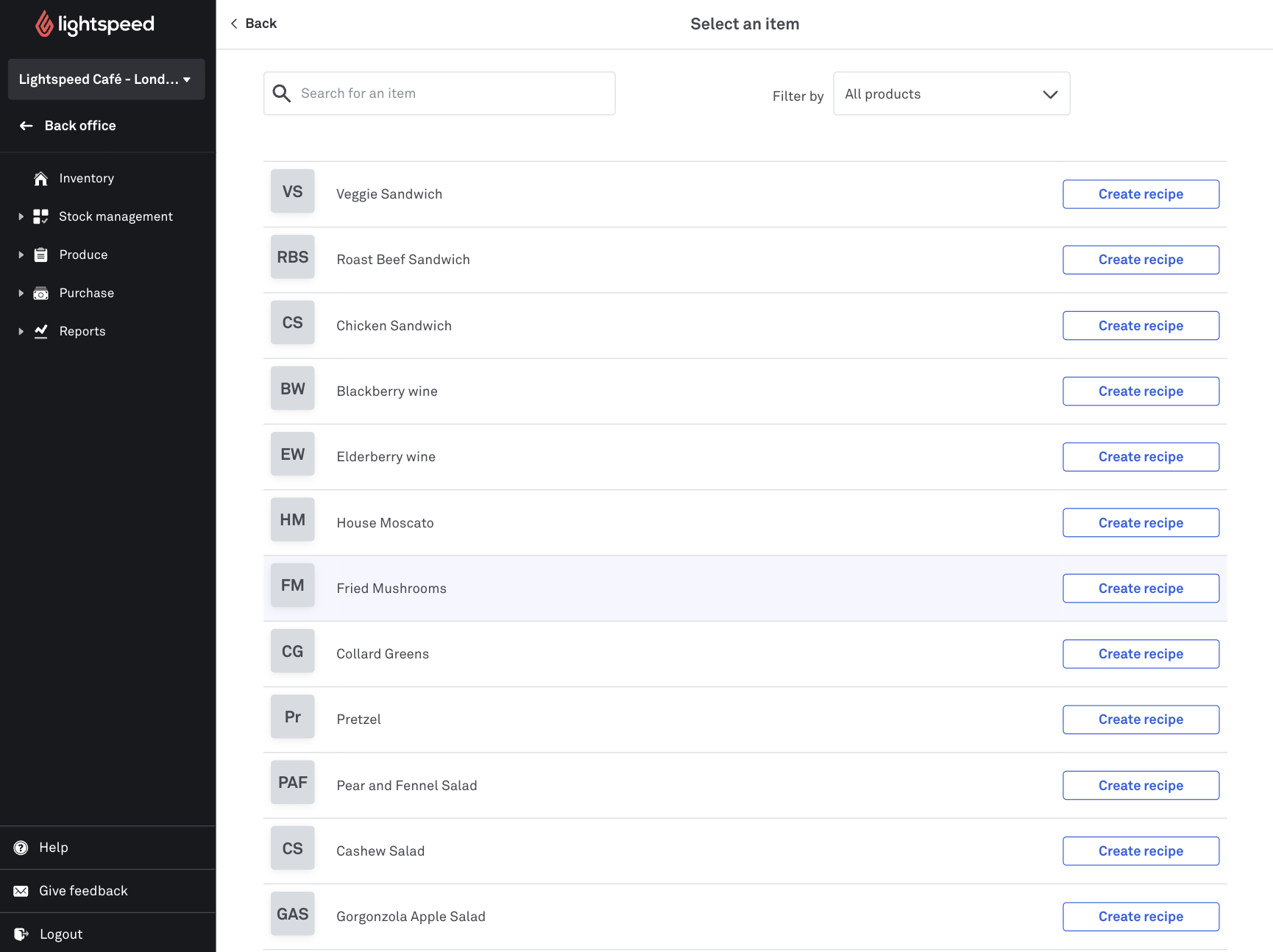Click the Back link at top
The height and width of the screenshot is (952, 1273).
tap(254, 24)
